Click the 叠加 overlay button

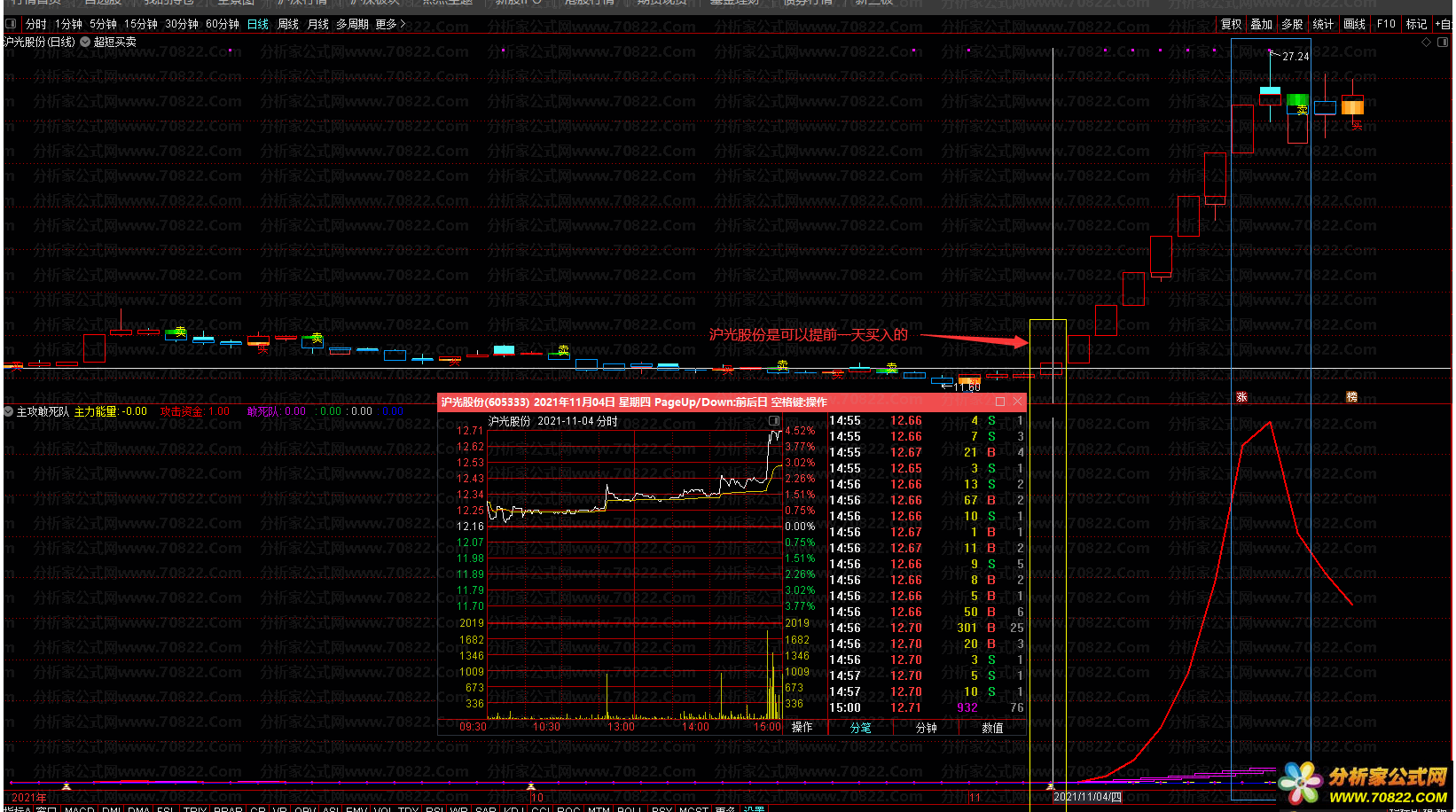[x=1262, y=24]
